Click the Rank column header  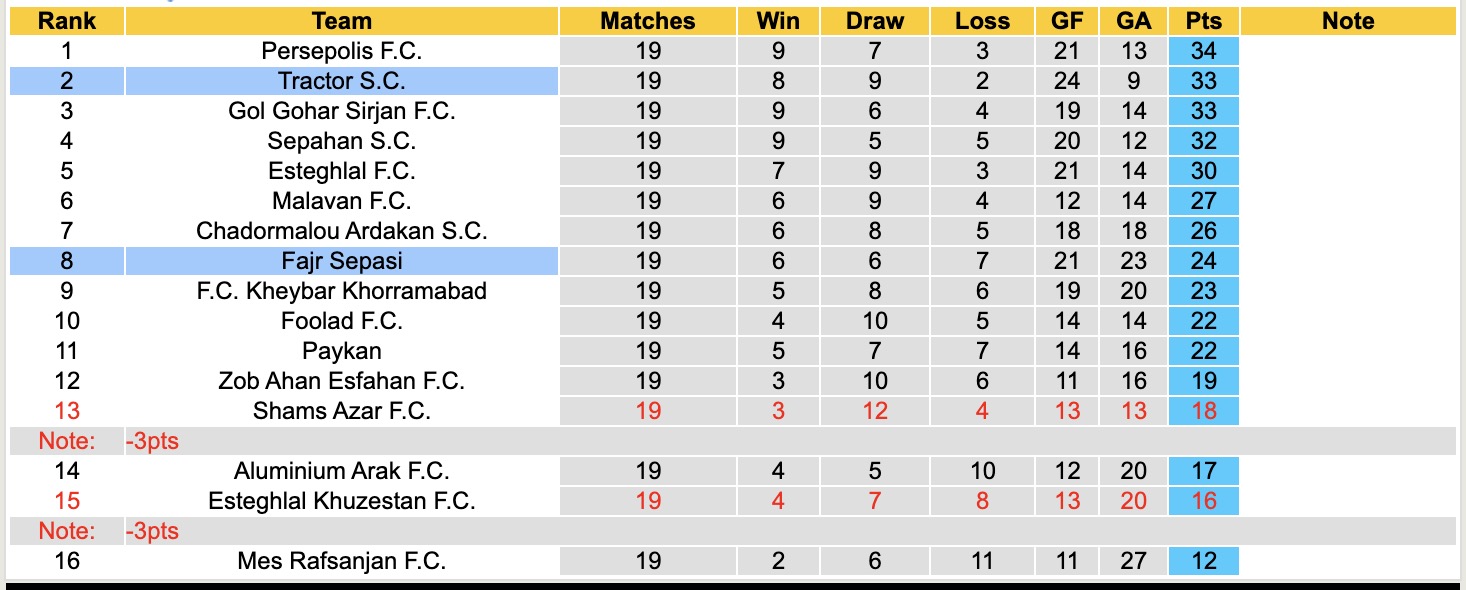pos(67,21)
